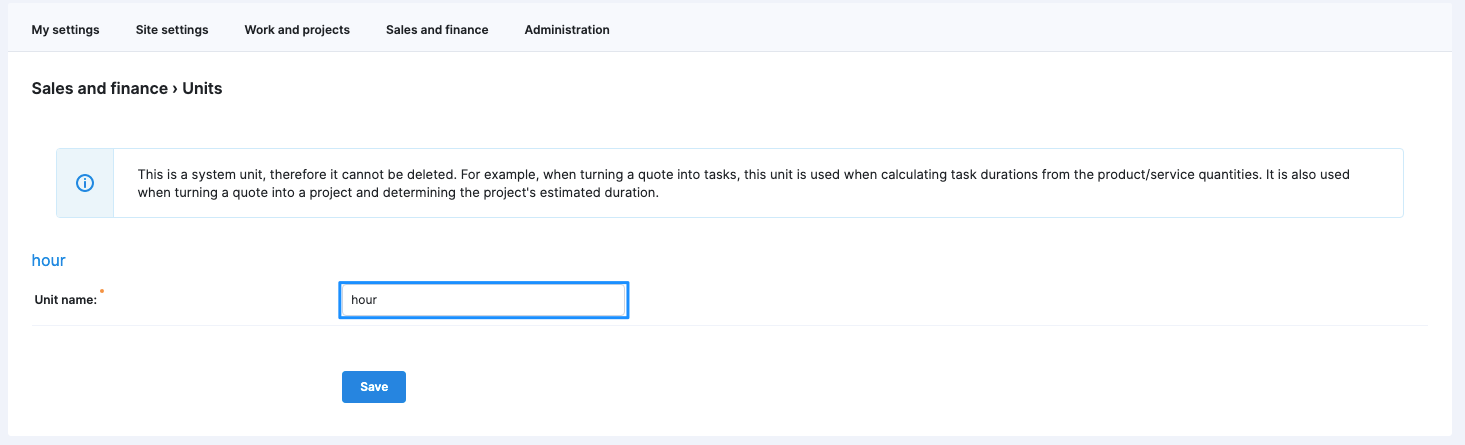Click the word hour inside the text field
Viewport: 1465px width, 445px height.
[x=364, y=300]
